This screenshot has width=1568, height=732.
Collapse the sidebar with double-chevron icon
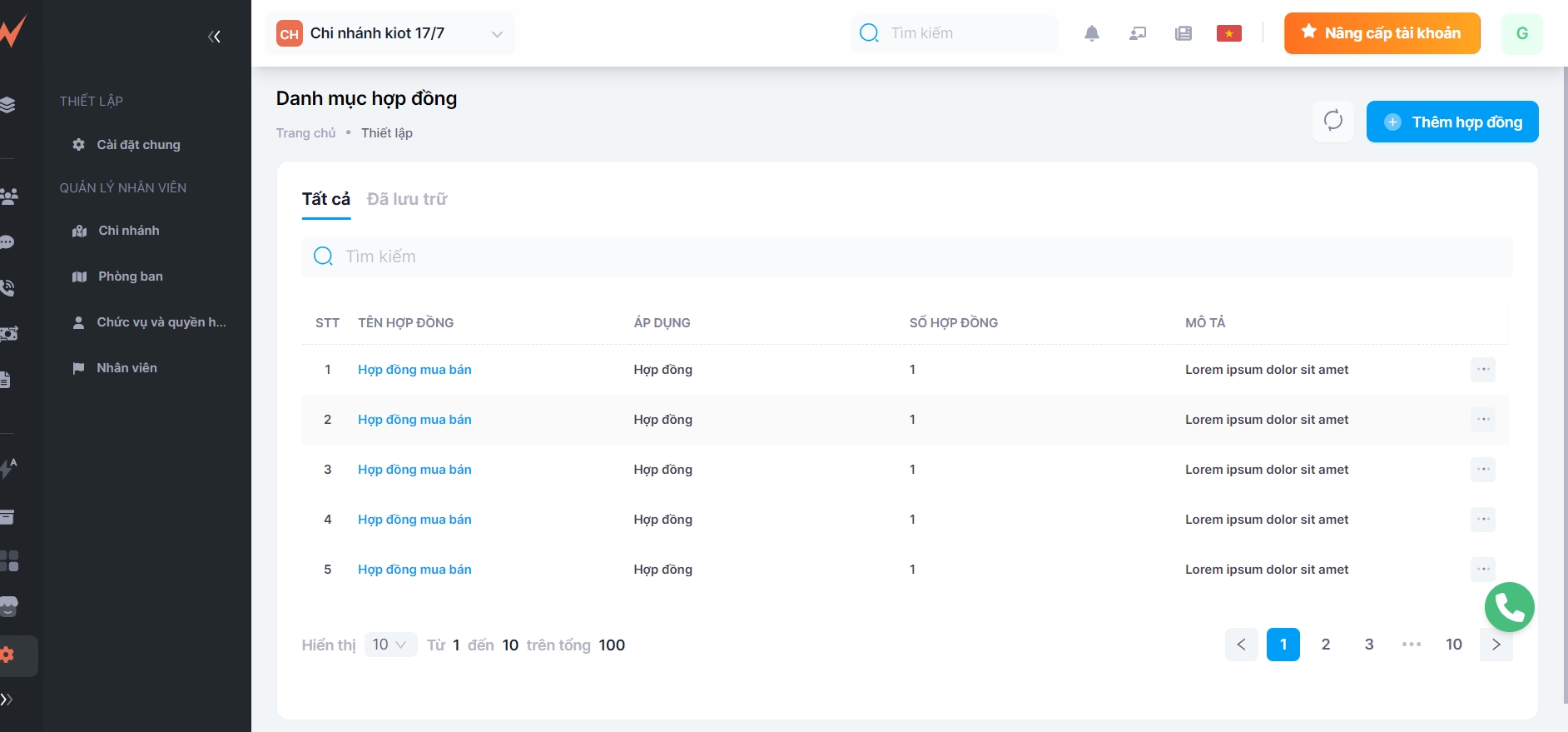(x=214, y=37)
